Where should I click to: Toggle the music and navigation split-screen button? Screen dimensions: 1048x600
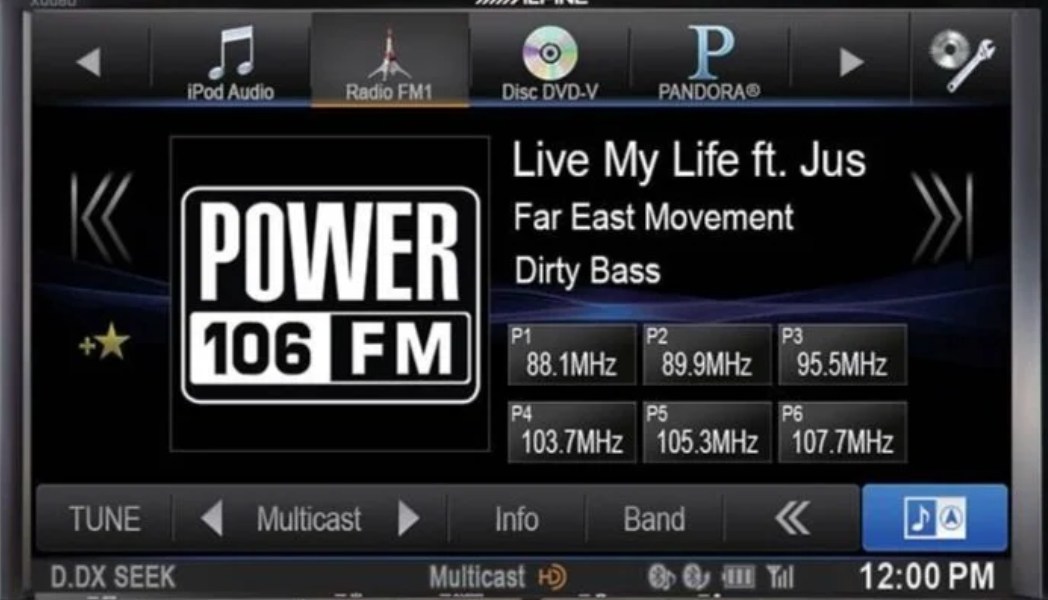[934, 518]
